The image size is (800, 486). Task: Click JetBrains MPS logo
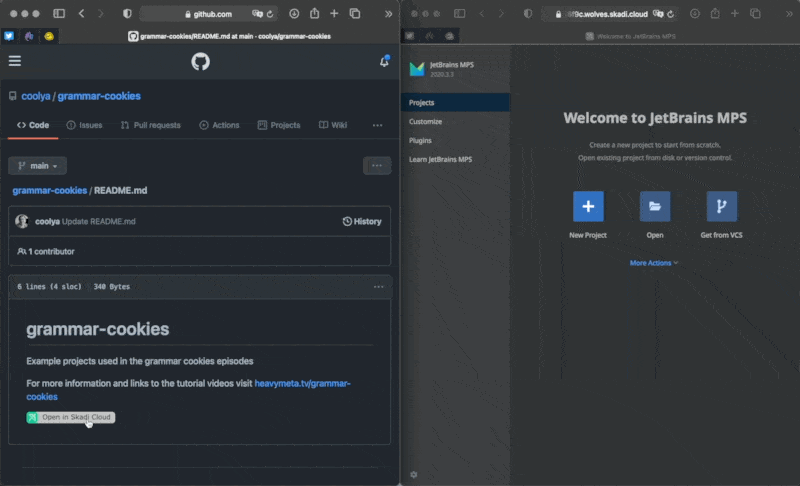point(417,69)
